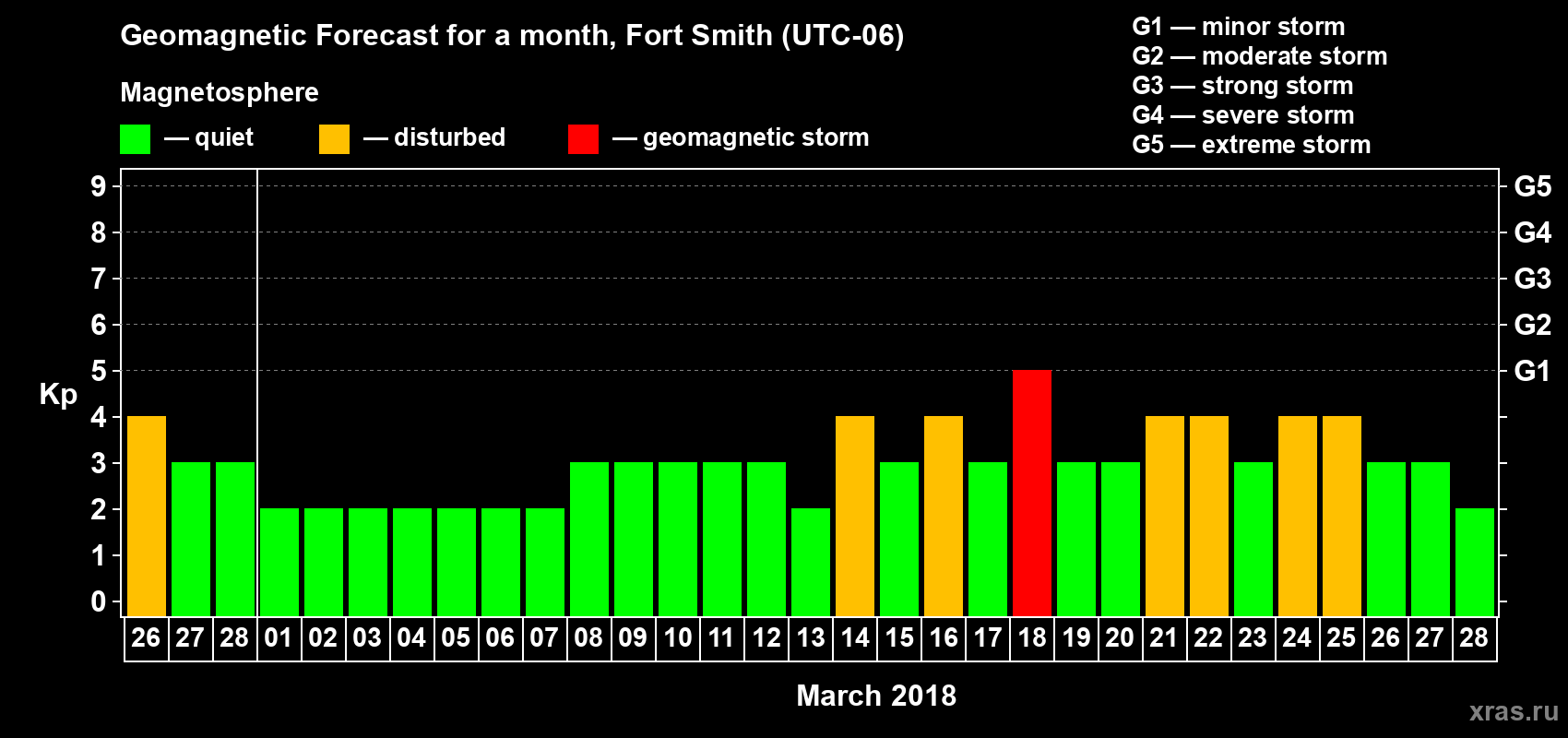Click the 'quiet' legend label
The image size is (1568, 738).
click(224, 137)
